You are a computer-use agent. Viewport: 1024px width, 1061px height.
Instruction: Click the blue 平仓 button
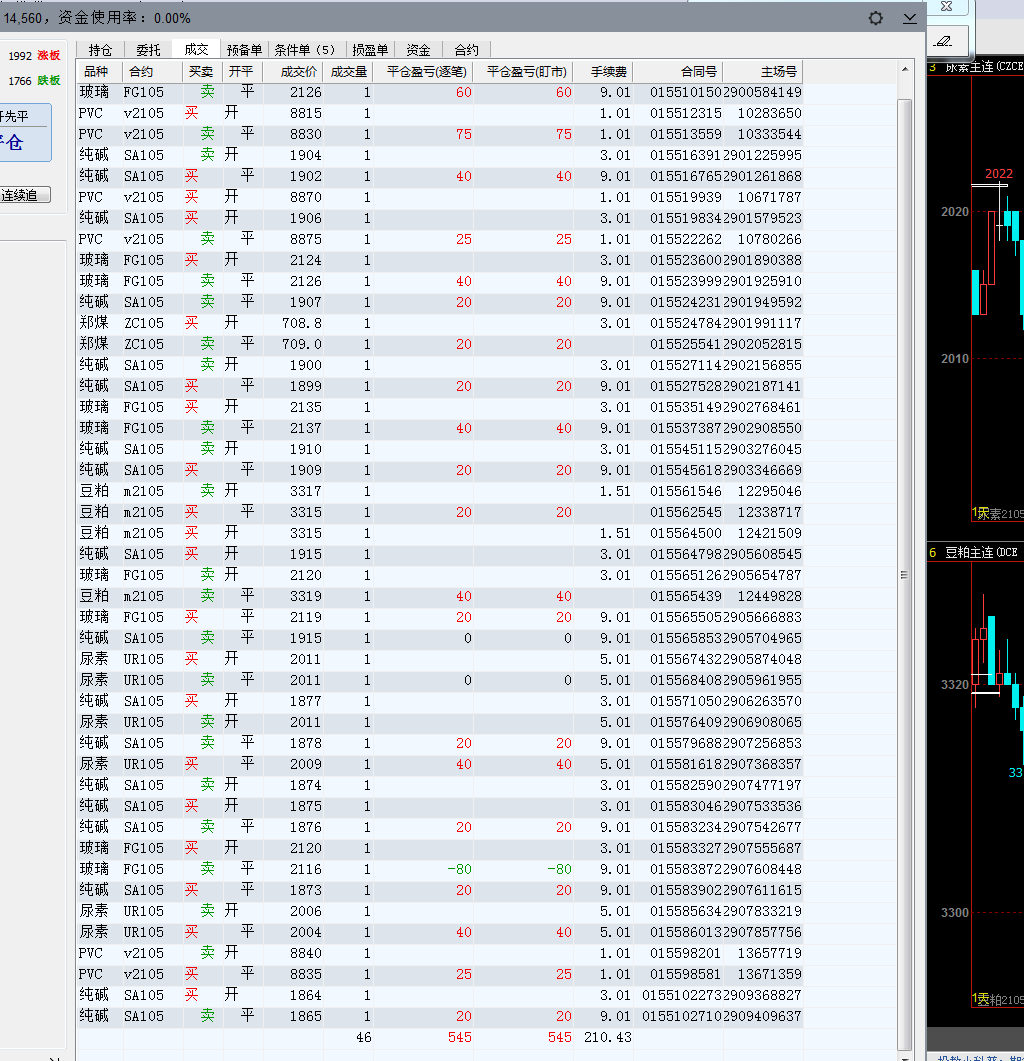click(24, 133)
